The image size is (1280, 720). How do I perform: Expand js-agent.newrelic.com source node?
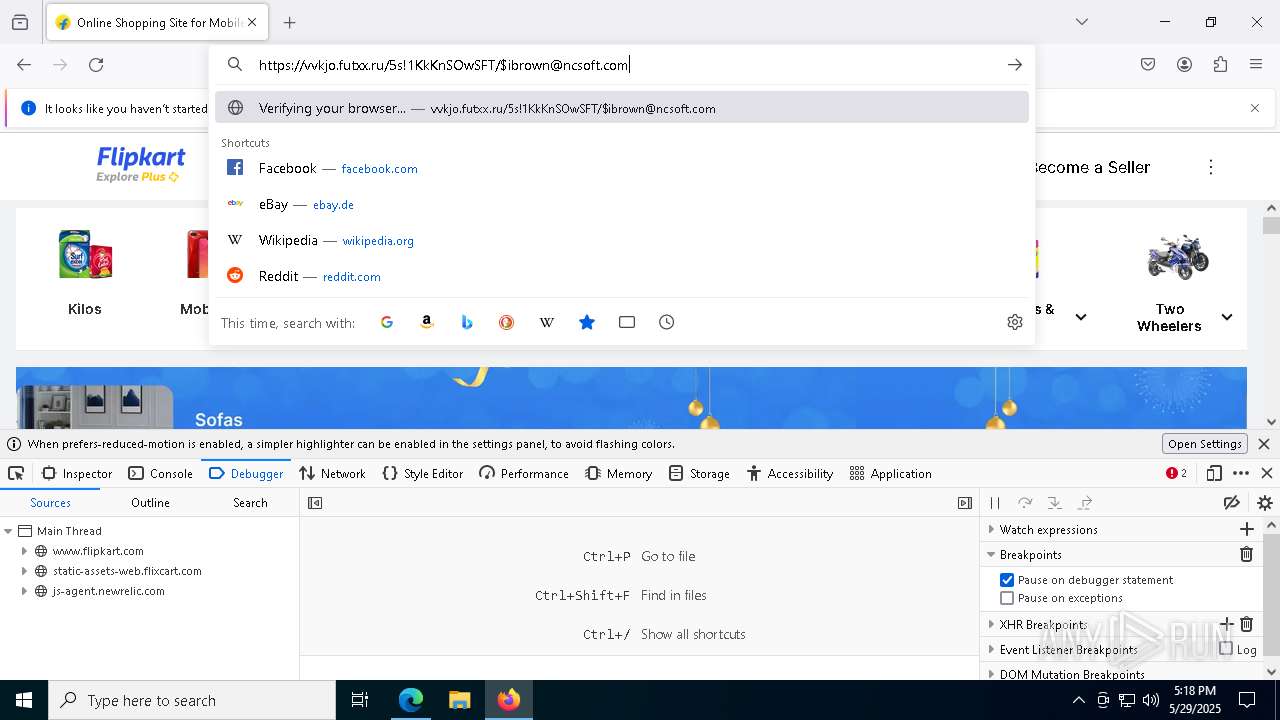(x=25, y=591)
